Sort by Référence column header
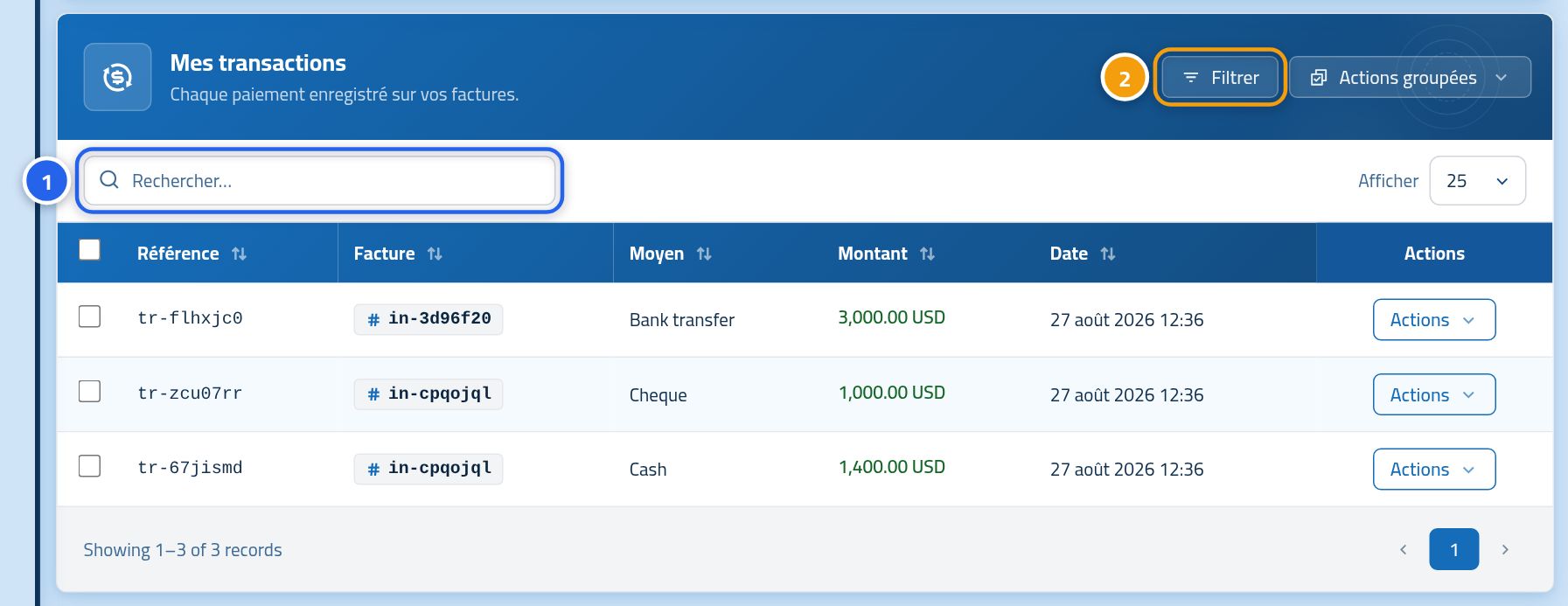 click(x=178, y=254)
